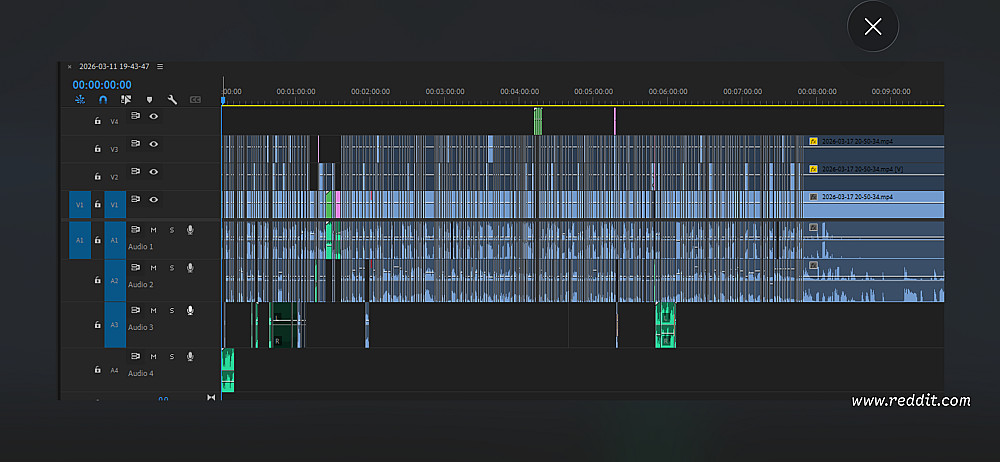The height and width of the screenshot is (462, 1000).
Task: Click the CC captions track button
Action: pos(195,100)
